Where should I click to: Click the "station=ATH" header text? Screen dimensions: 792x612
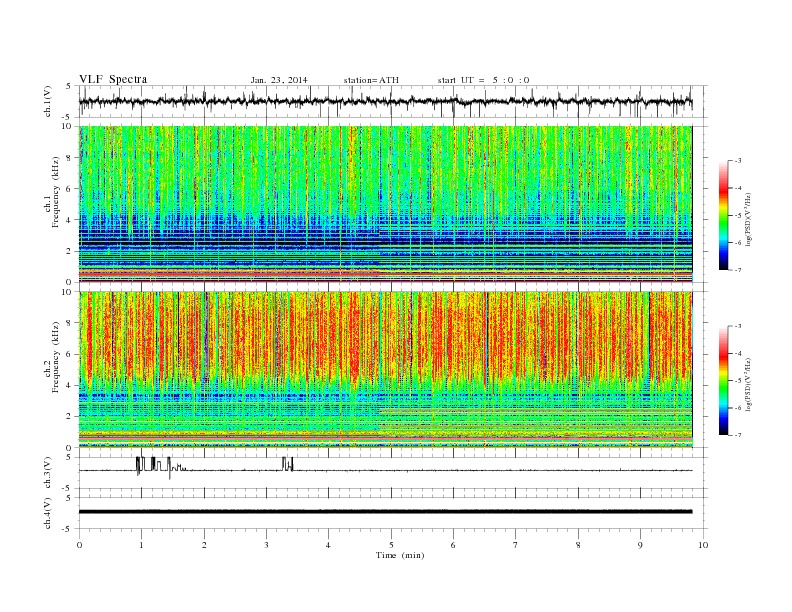371,80
